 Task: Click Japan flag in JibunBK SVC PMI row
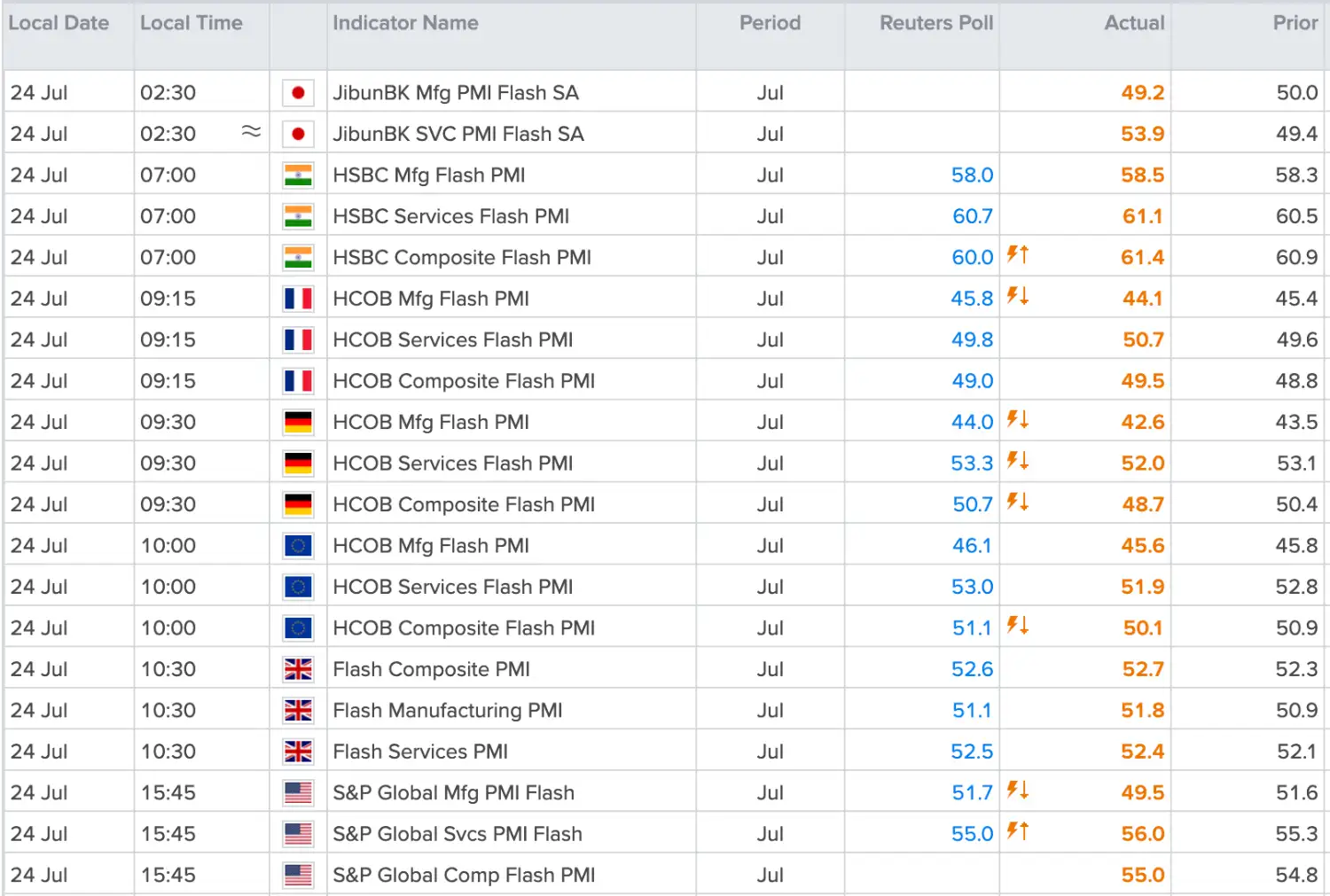click(x=298, y=134)
